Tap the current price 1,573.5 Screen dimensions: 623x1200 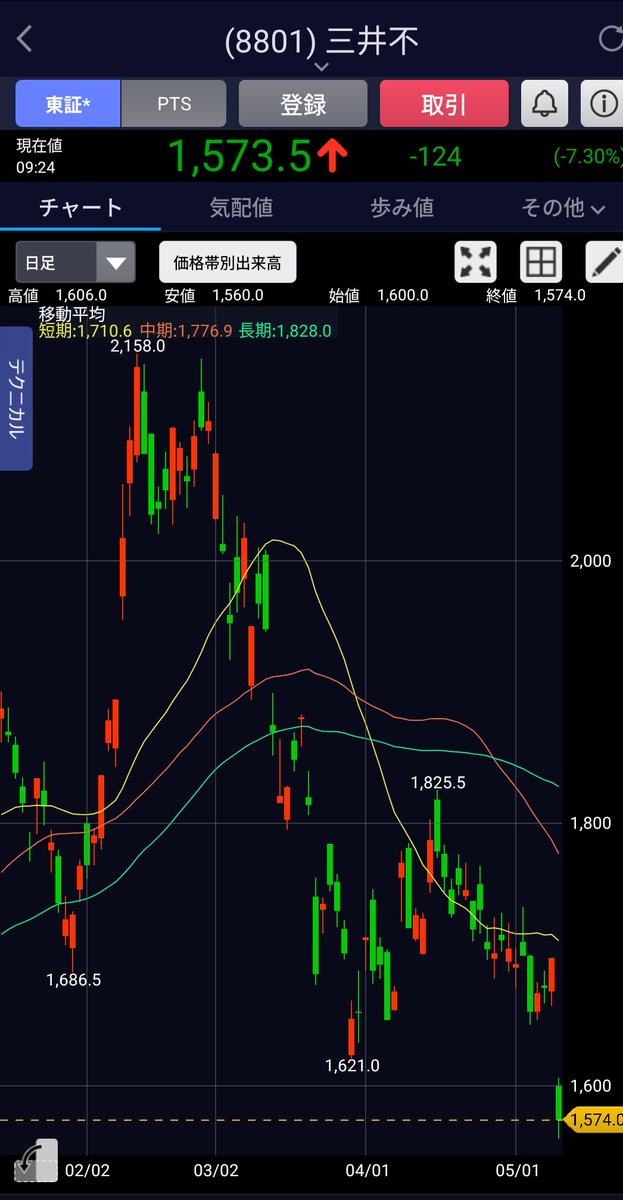[240, 156]
